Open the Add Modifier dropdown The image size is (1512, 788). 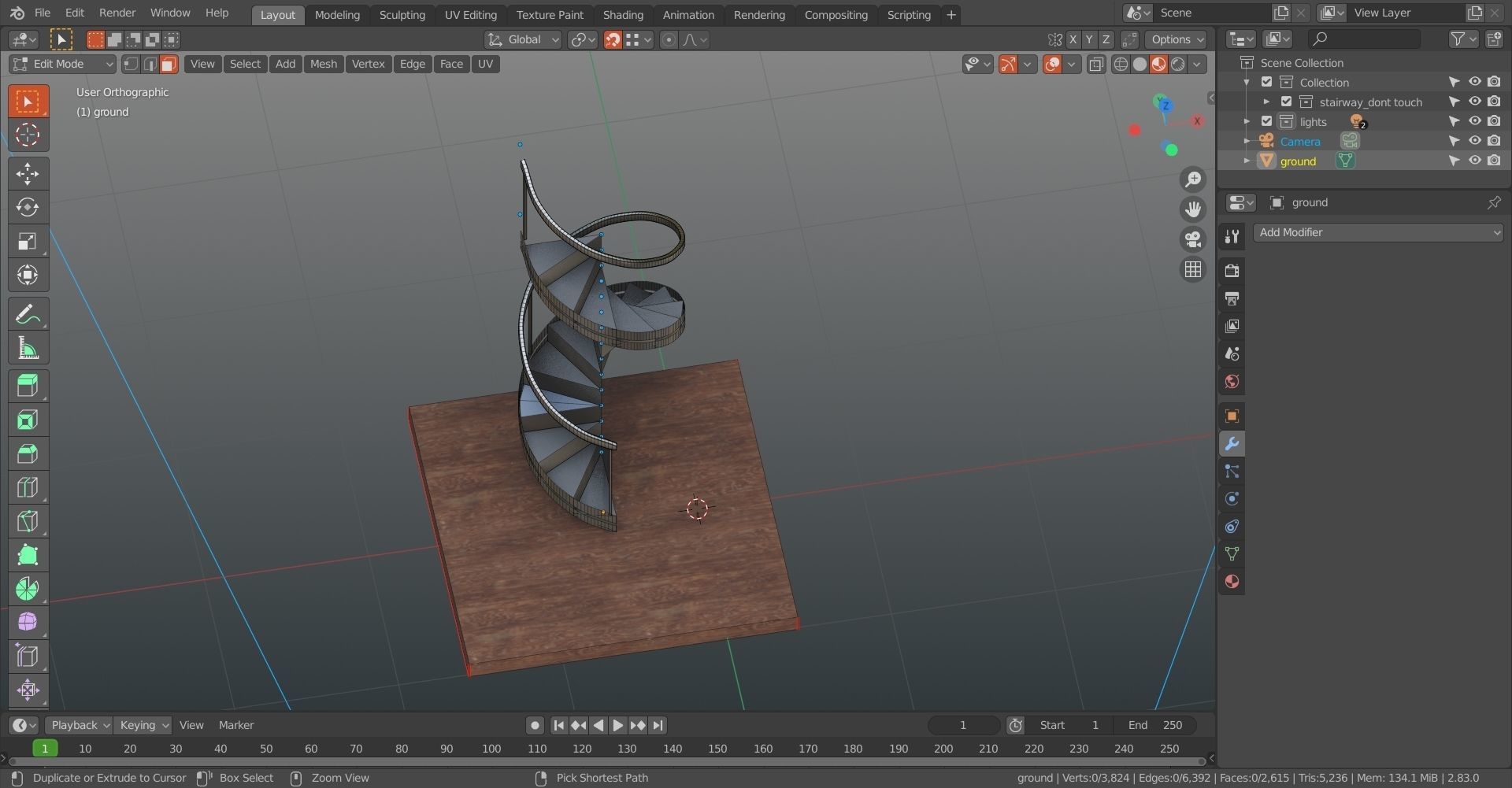(x=1378, y=232)
